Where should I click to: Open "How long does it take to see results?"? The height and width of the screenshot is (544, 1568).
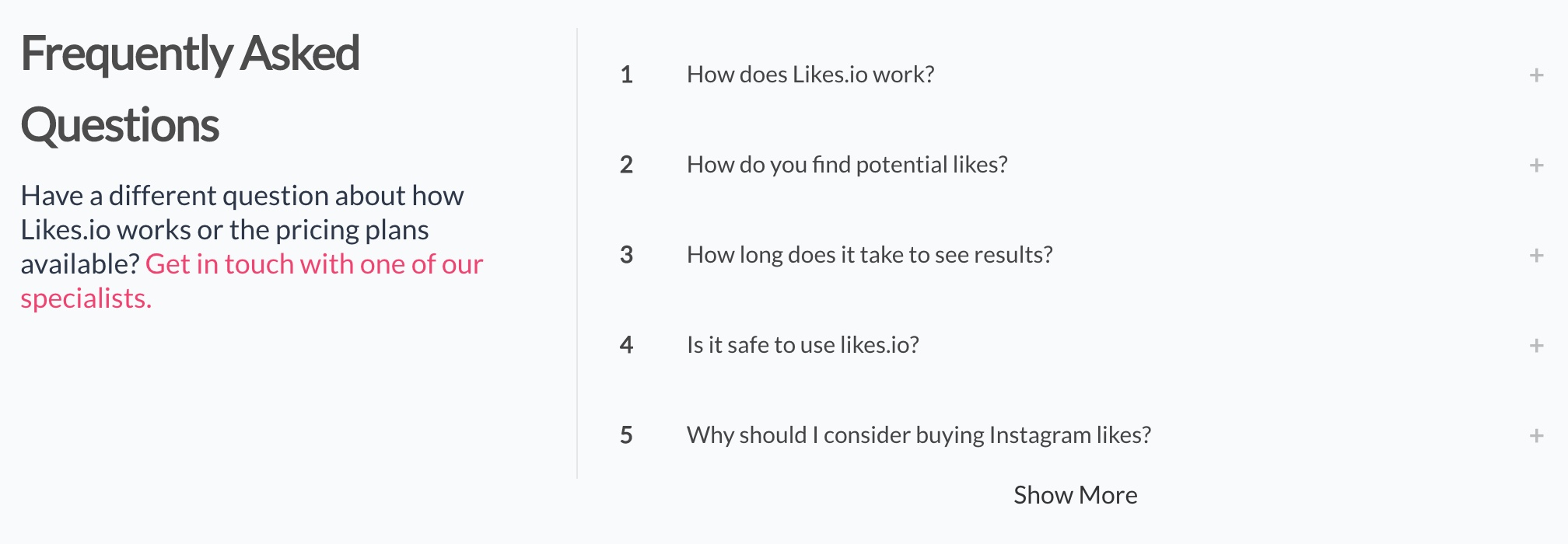click(870, 255)
